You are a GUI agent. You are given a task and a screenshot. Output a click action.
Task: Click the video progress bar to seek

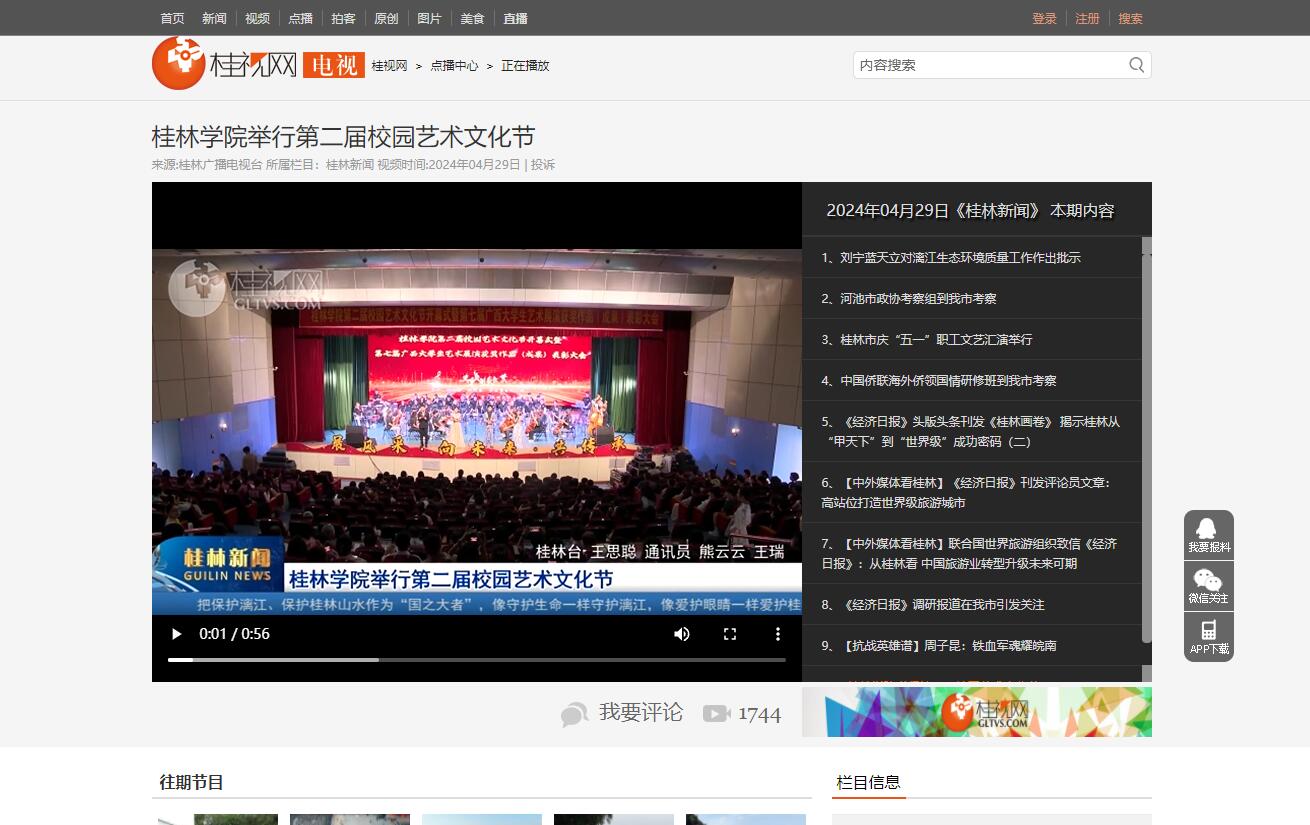pos(476,660)
